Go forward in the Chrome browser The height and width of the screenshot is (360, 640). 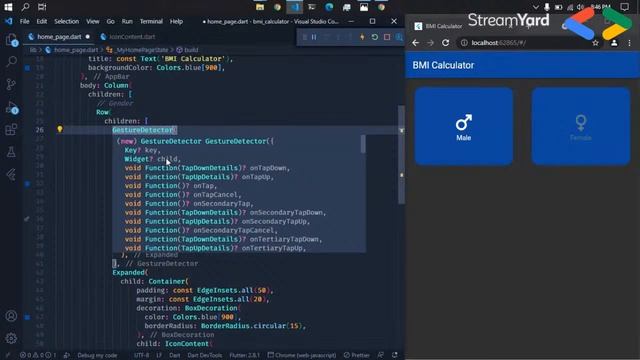pos(430,43)
